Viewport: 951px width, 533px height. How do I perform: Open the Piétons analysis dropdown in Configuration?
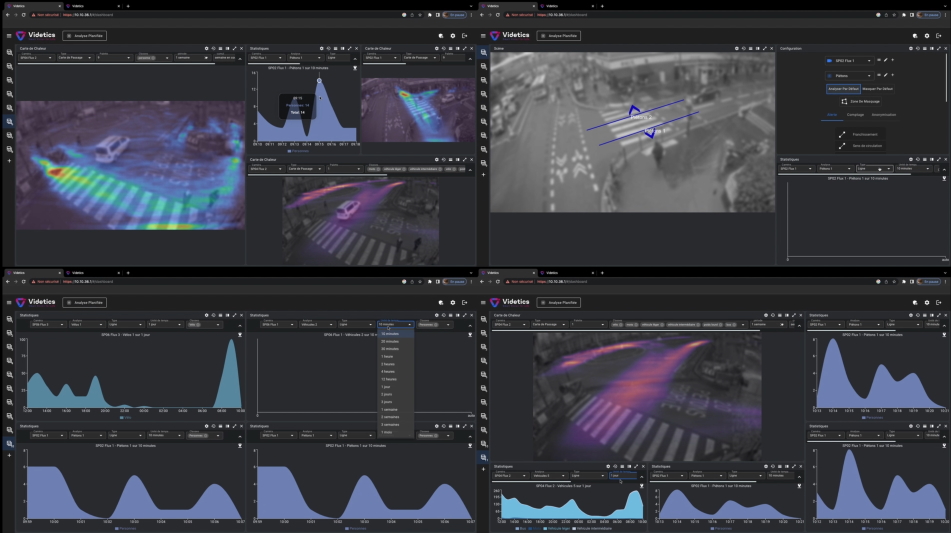click(x=849, y=76)
